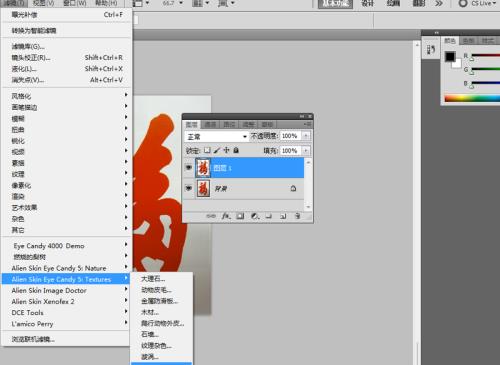Choose 消失点(V)... menu item
The height and width of the screenshot is (365, 500).
[x=67, y=80]
